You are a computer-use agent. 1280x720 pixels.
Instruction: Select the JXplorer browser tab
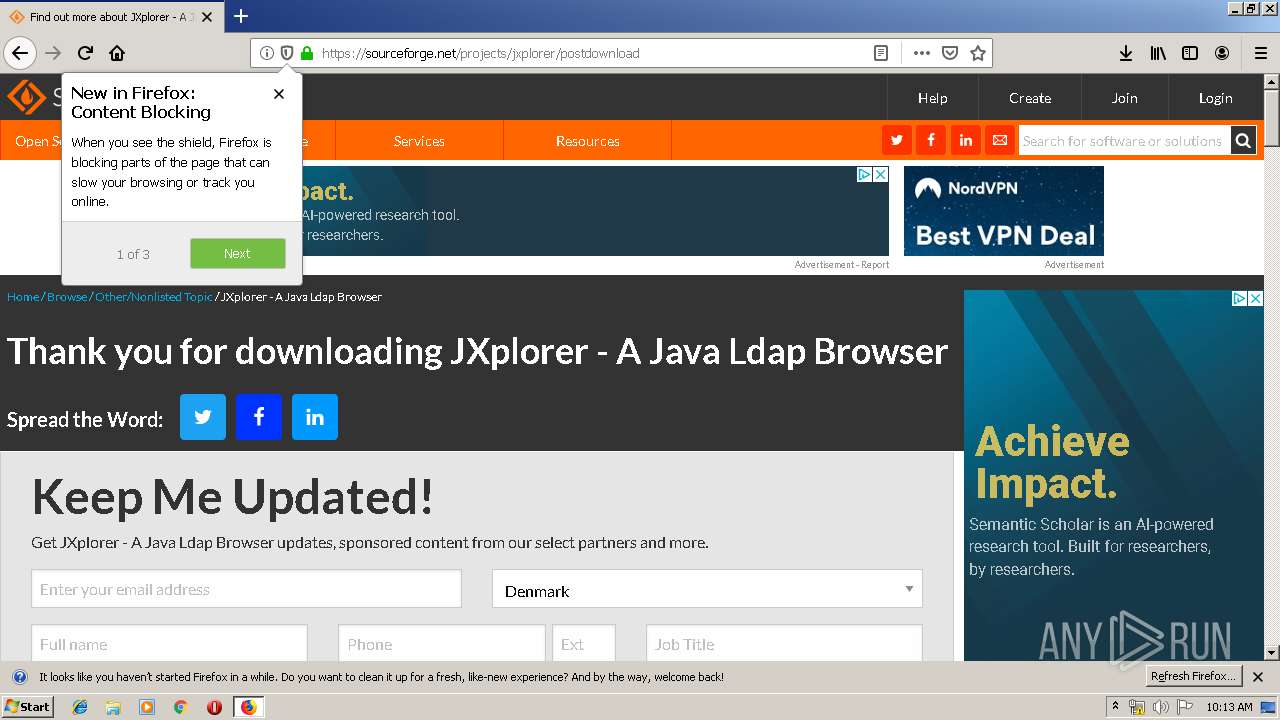(112, 17)
